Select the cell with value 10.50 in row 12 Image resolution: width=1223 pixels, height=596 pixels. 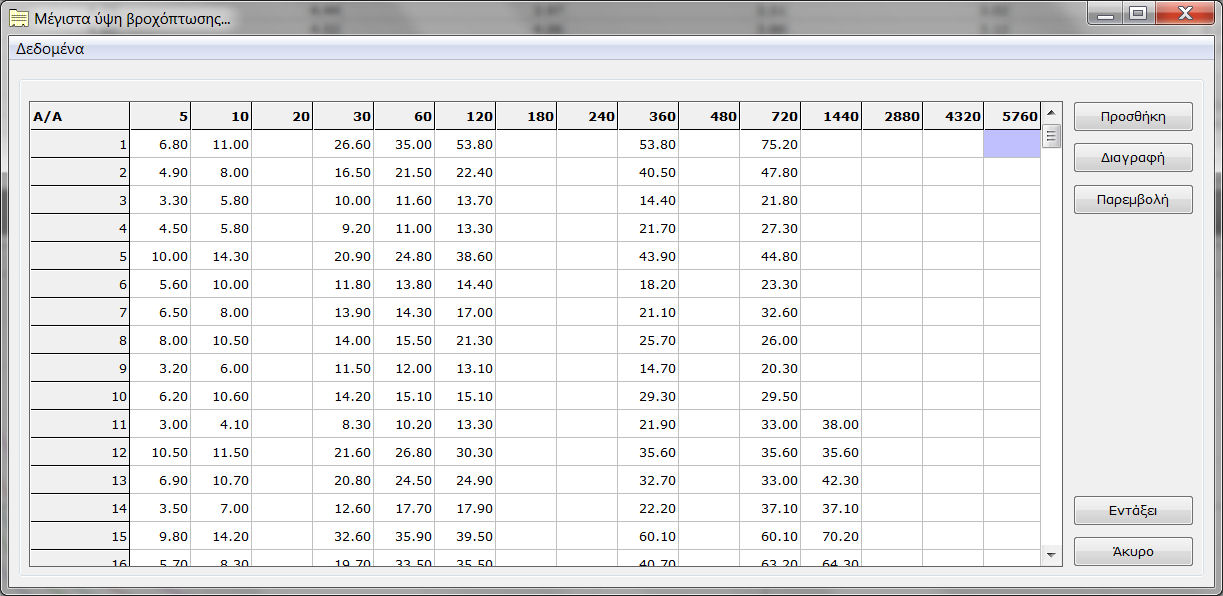(x=160, y=453)
